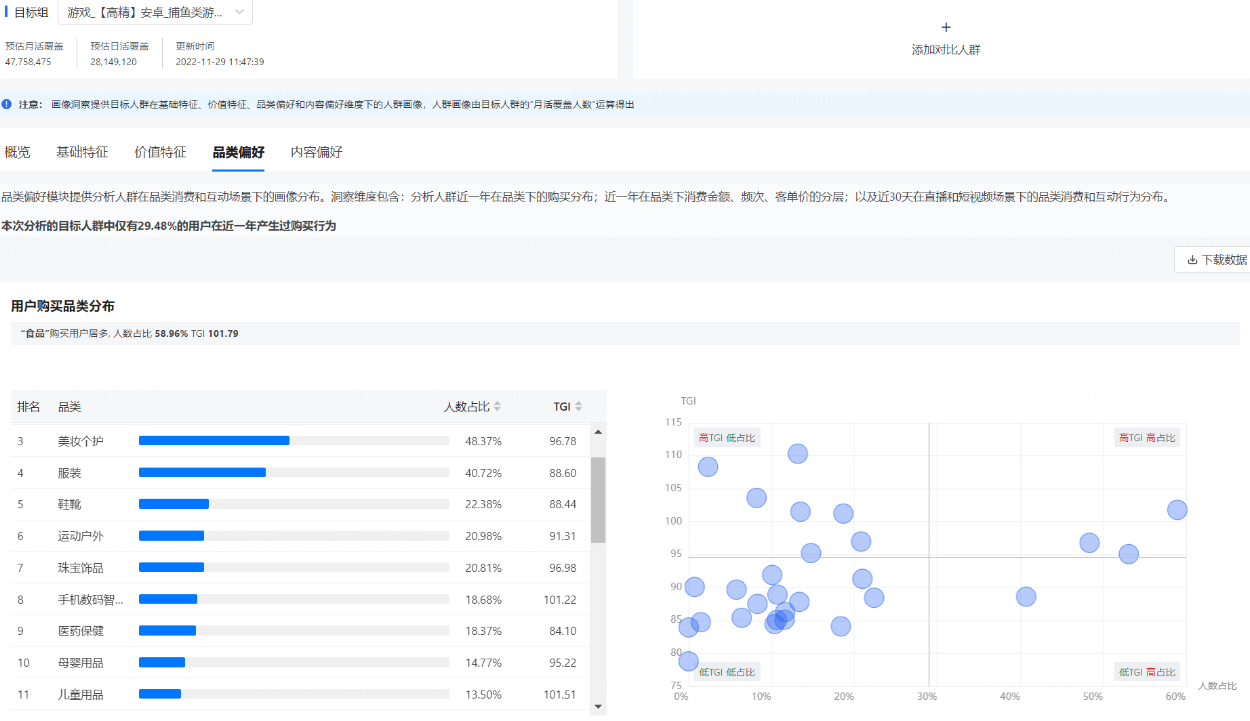Open the 基础特征 tab
Viewport: 1250px width, 721px height.
82,152
